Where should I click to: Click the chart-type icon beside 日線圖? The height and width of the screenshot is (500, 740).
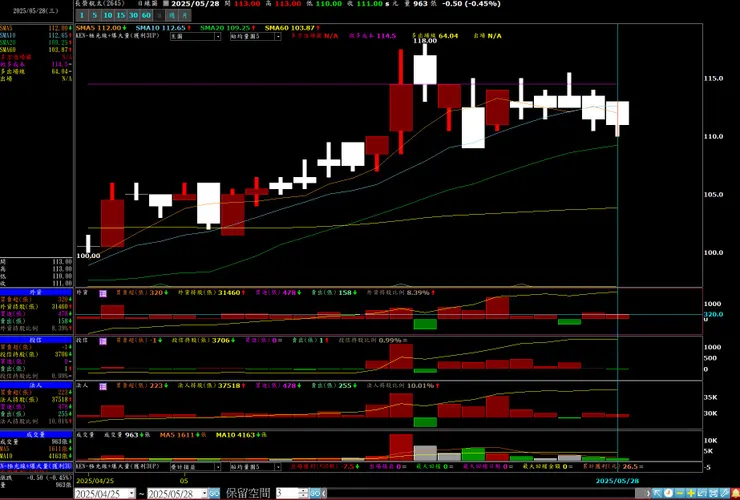pyautogui.click(x=166, y=4)
